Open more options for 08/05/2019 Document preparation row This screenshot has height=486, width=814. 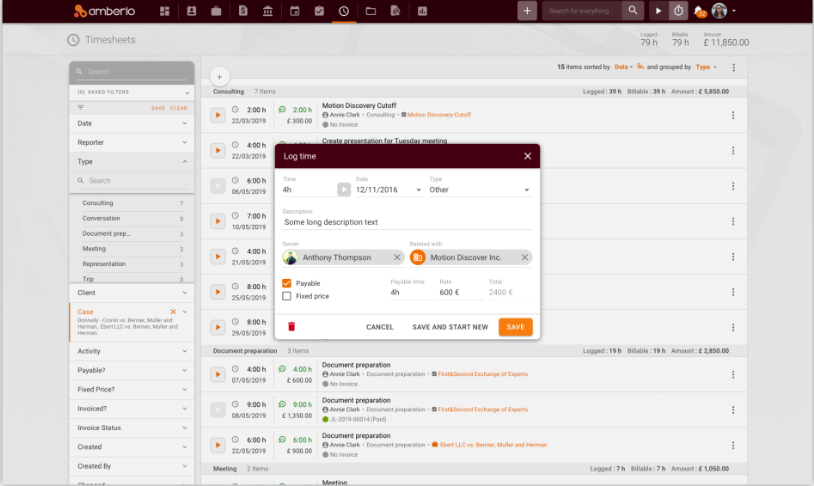[x=733, y=410]
